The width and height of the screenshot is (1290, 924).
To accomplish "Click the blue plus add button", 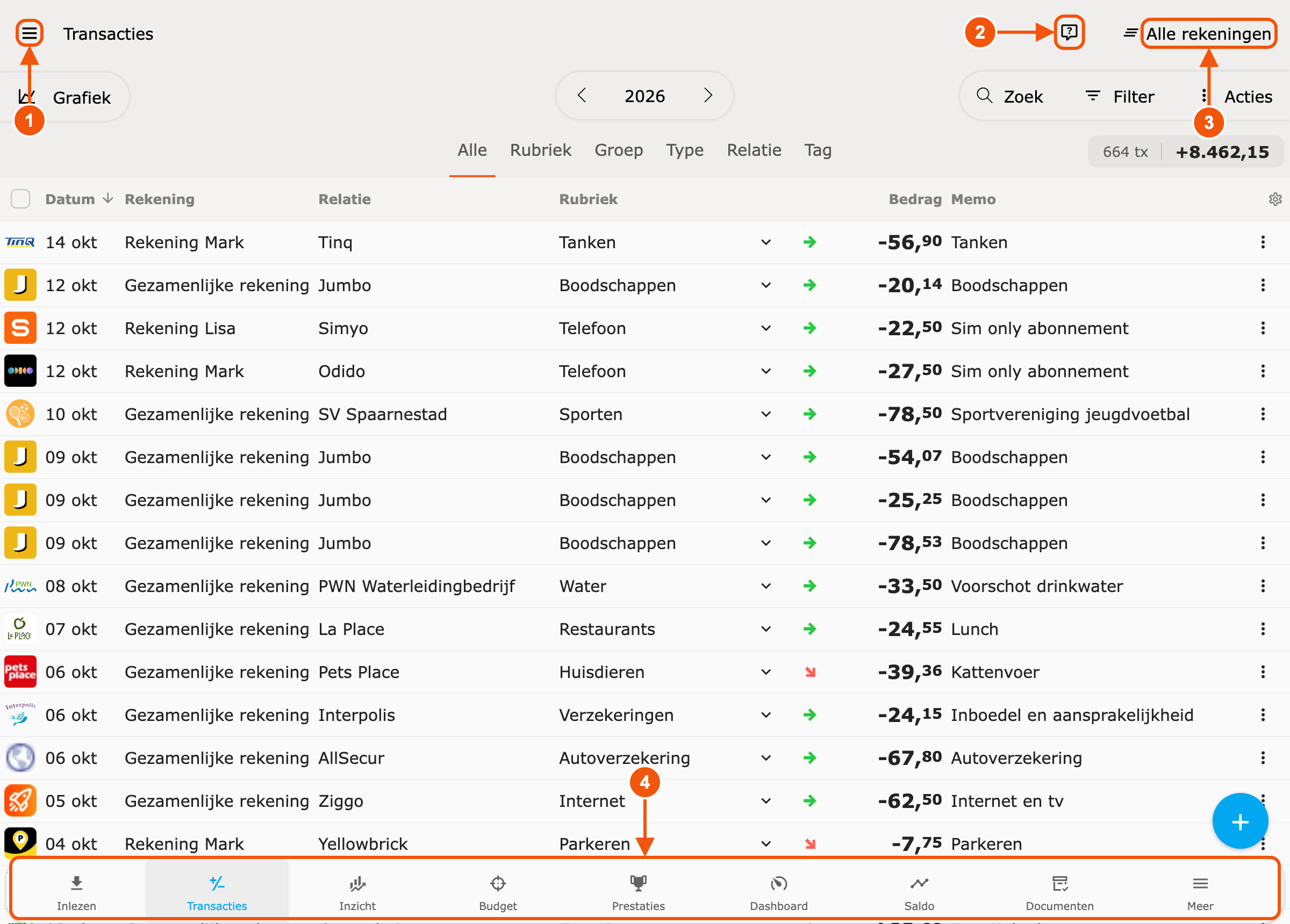I will click(1240, 821).
